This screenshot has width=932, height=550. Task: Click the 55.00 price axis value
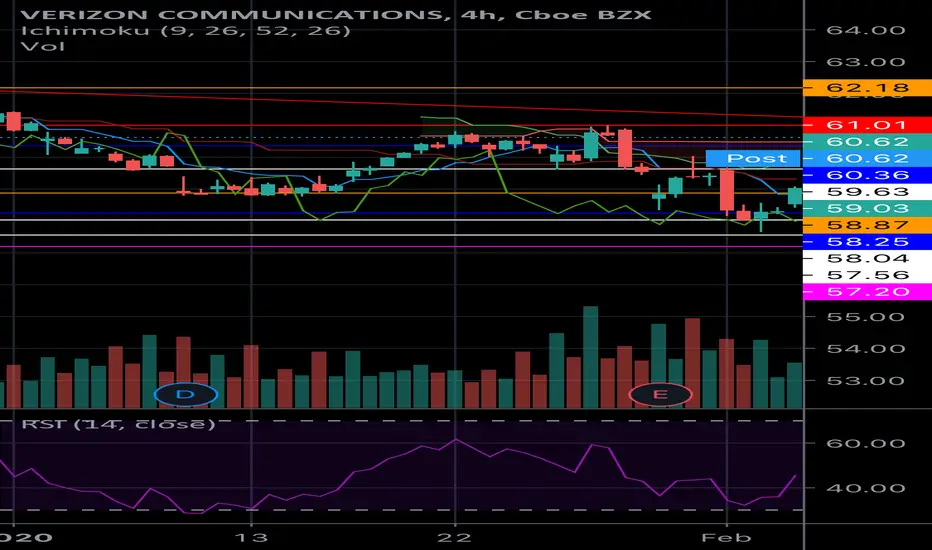tap(866, 317)
